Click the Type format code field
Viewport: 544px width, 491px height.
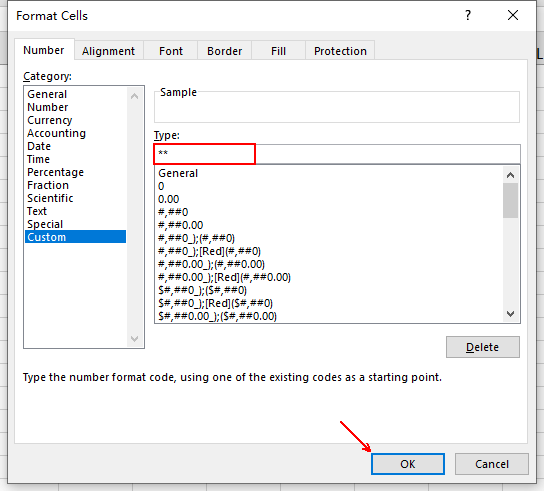pos(337,154)
